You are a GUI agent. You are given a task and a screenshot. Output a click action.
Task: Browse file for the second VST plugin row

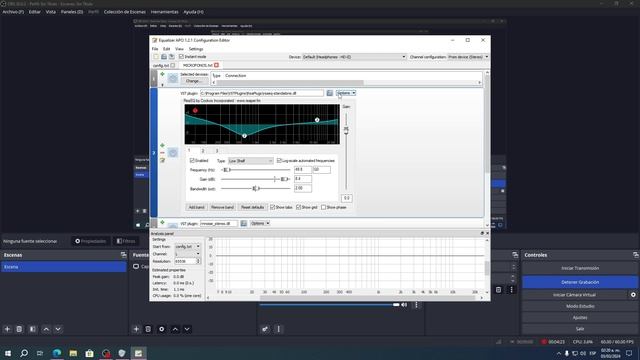tap(244, 223)
